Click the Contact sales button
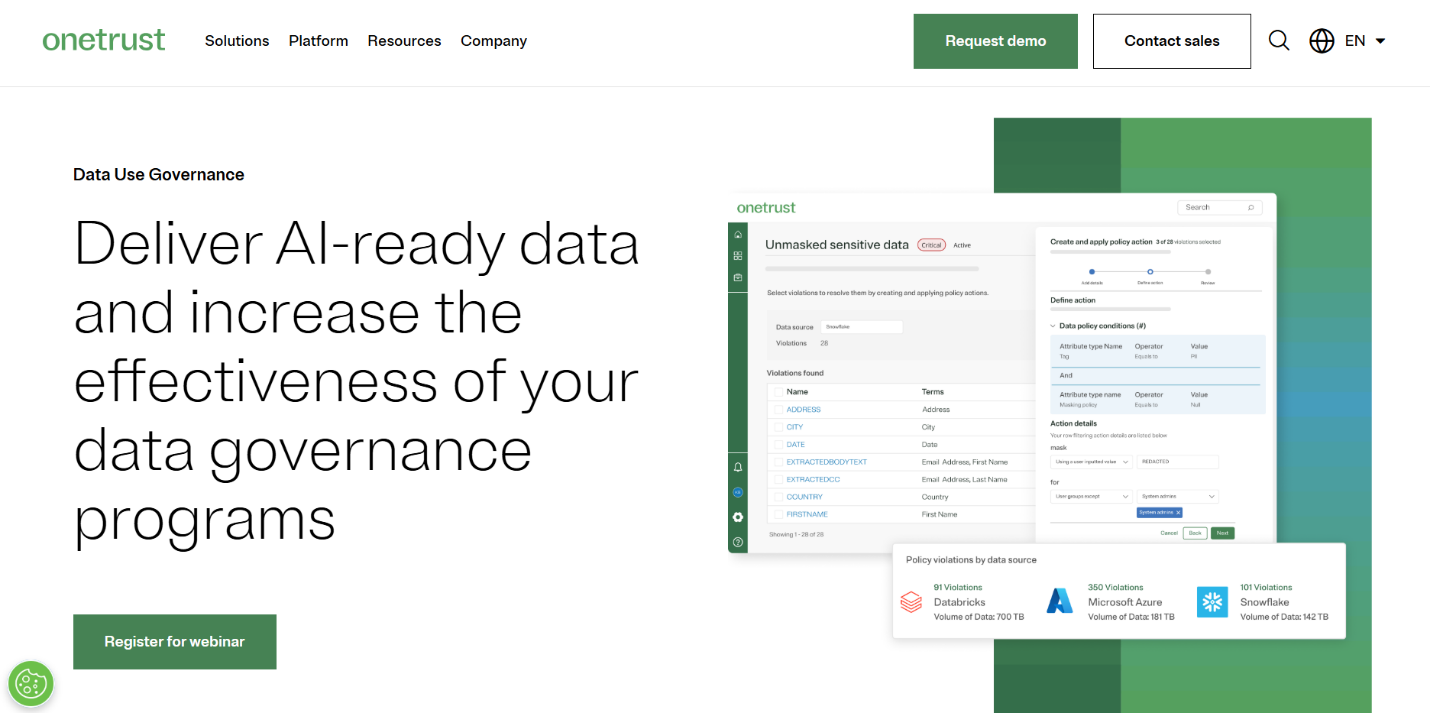The height and width of the screenshot is (713, 1430). [x=1171, y=41]
